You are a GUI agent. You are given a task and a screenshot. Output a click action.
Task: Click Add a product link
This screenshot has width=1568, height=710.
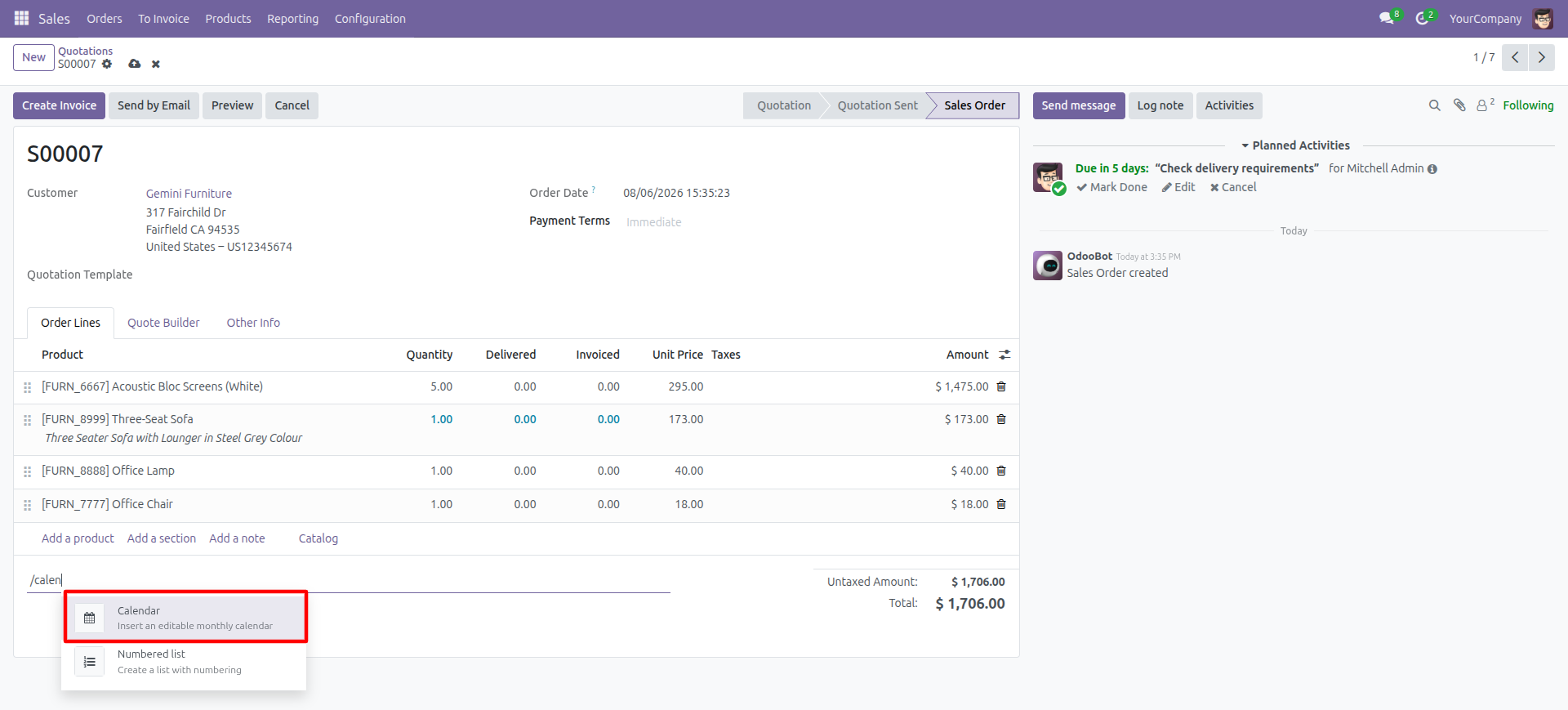click(x=78, y=538)
